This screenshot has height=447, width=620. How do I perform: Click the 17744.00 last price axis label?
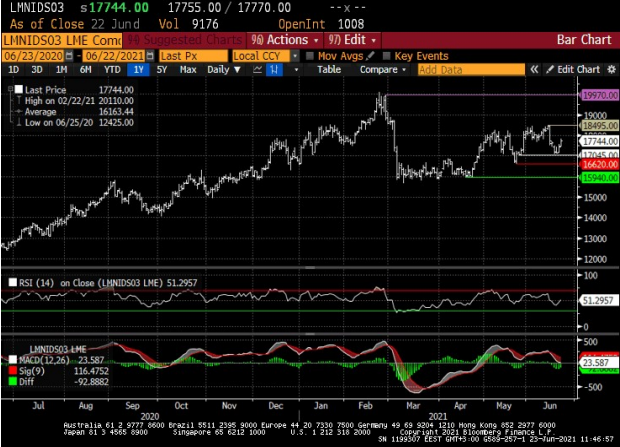(x=600, y=141)
